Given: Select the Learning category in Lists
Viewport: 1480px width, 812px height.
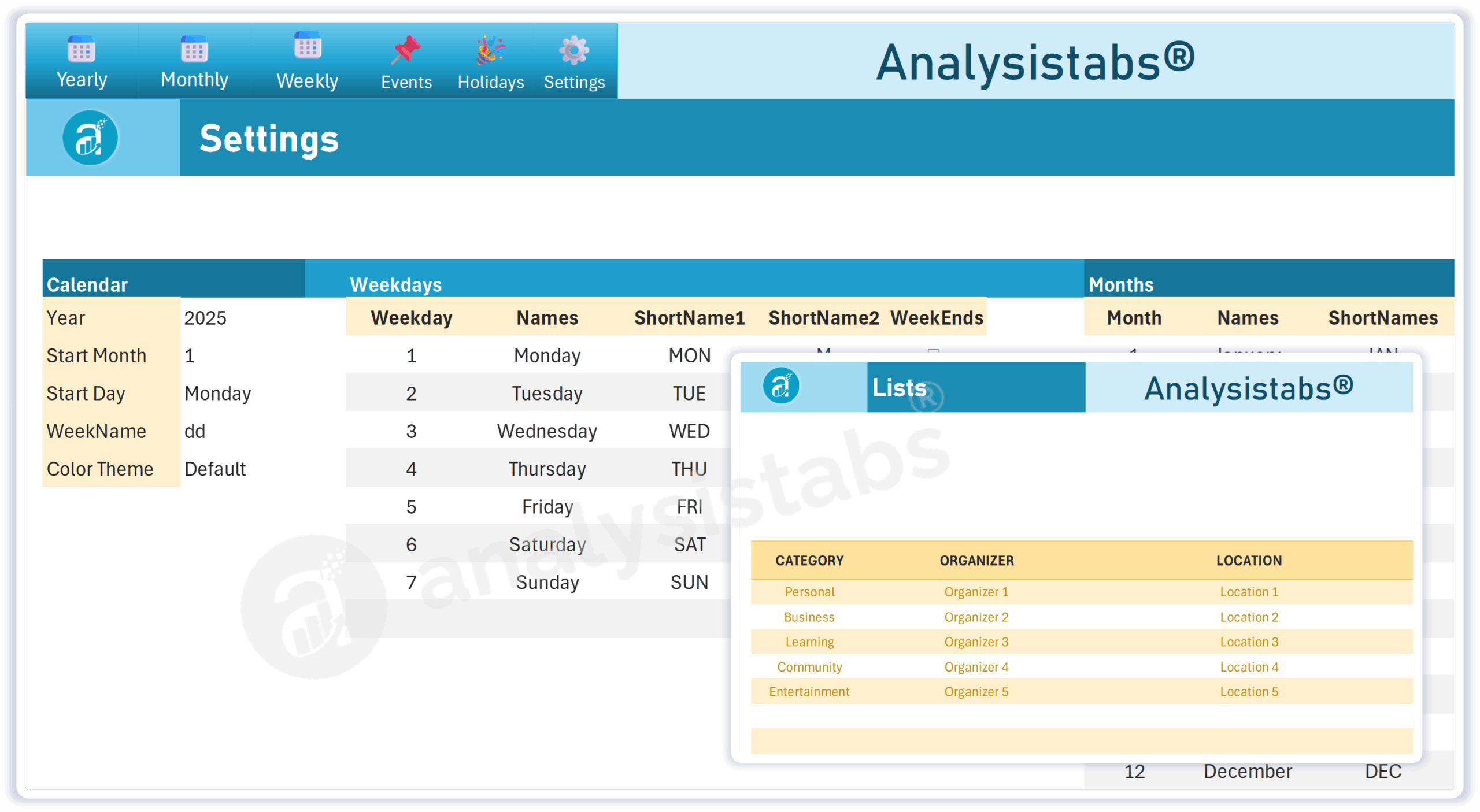Looking at the screenshot, I should click(809, 642).
